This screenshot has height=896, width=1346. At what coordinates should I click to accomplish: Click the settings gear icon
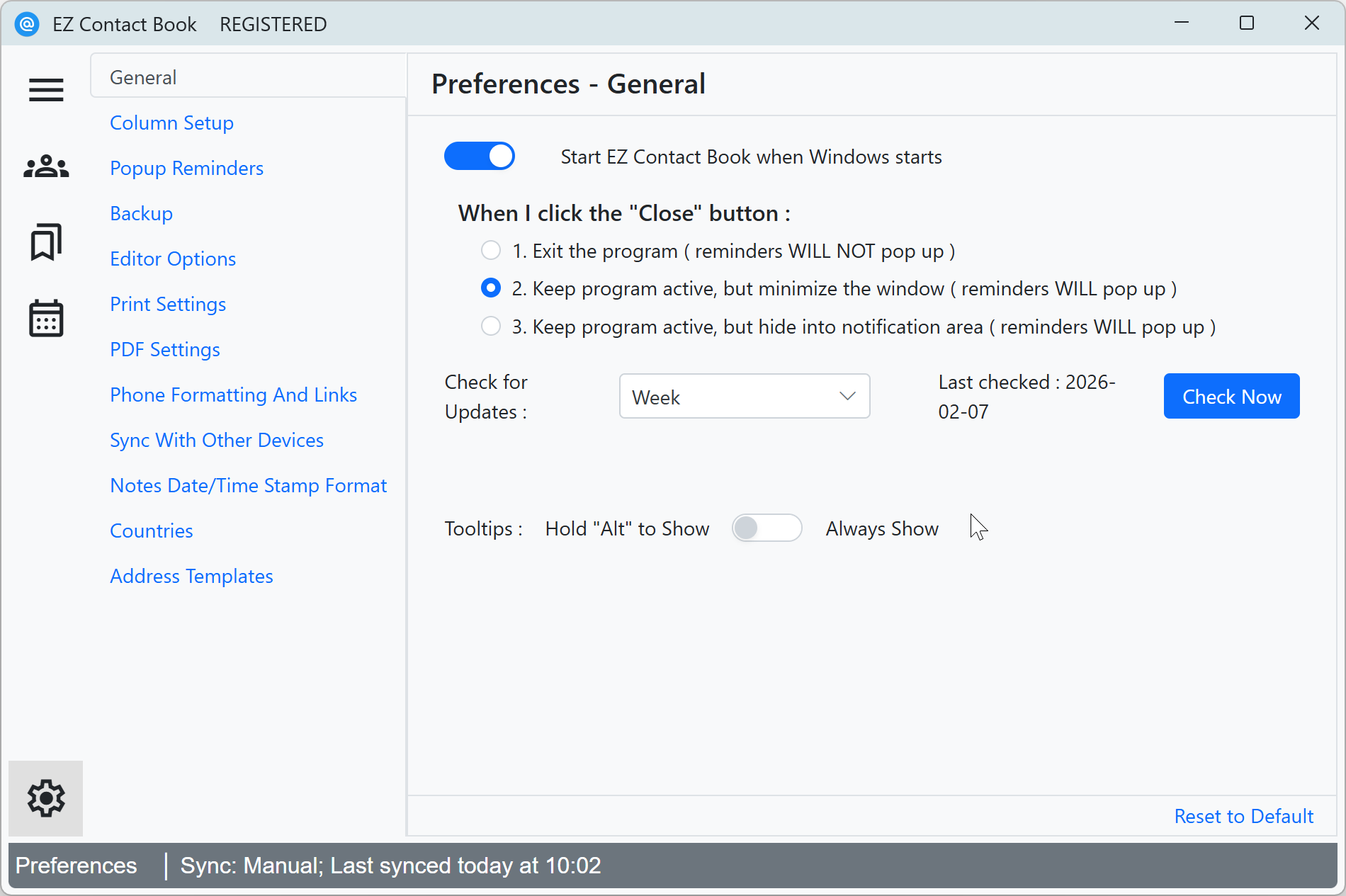click(x=45, y=798)
